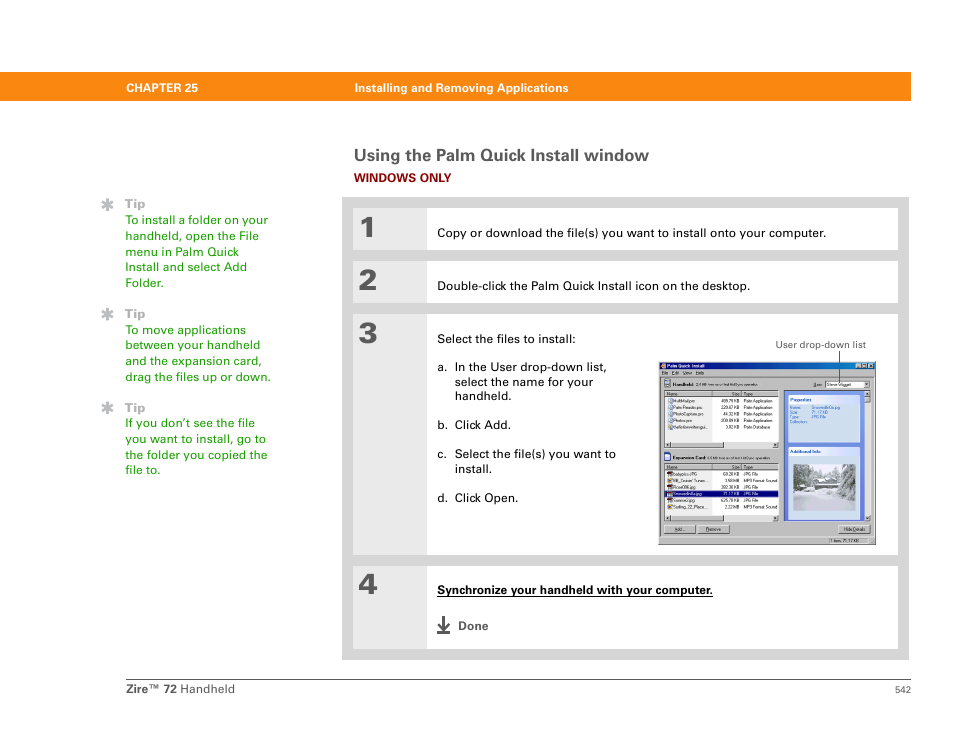This screenshot has width=954, height=738.
Task: Open the File menu in Palm Quick Install
Action: 665,373
